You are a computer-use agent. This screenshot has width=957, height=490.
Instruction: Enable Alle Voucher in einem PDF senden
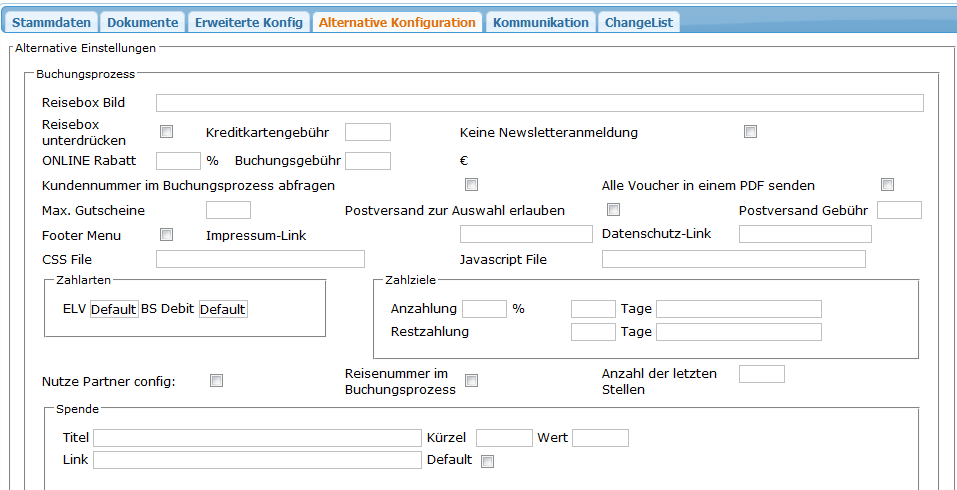coord(887,185)
